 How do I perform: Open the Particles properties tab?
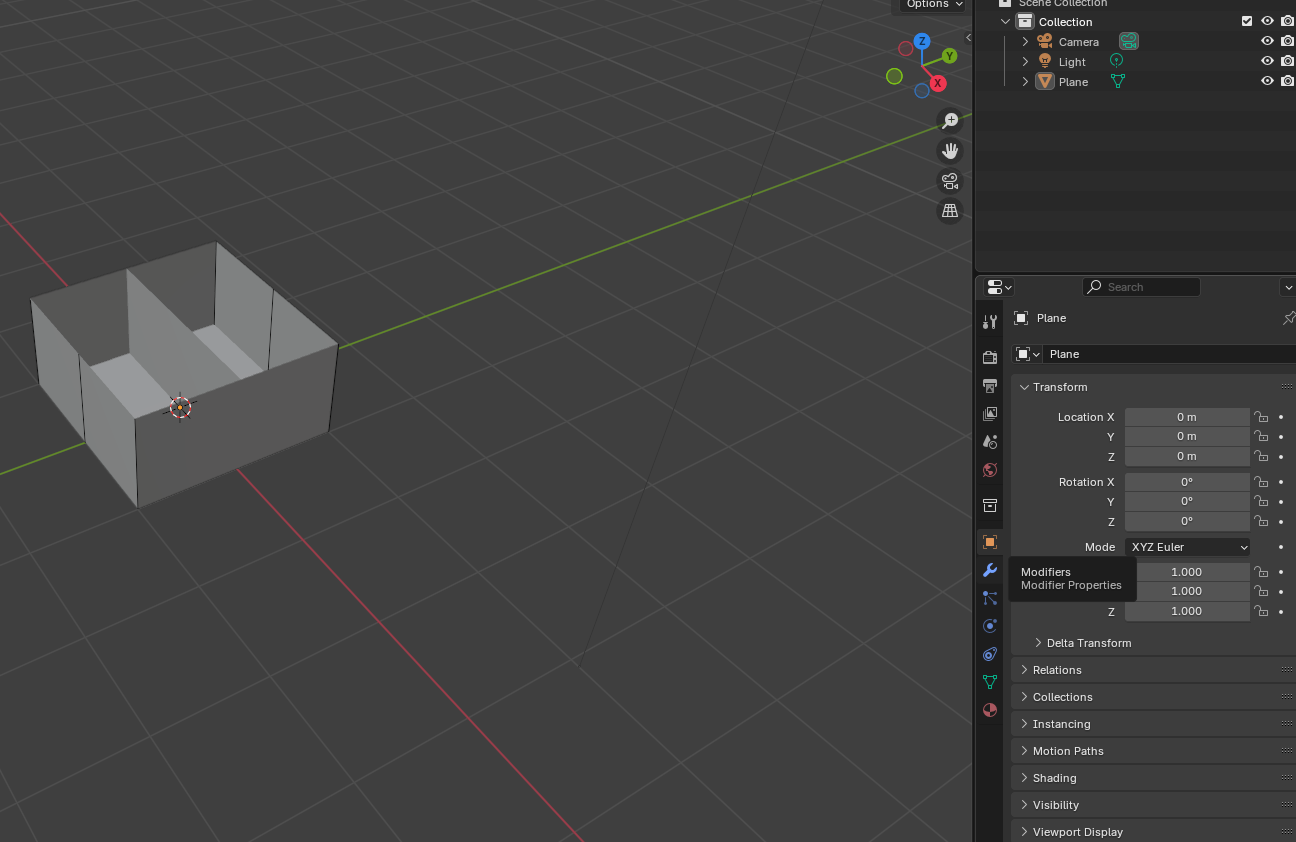pos(990,598)
